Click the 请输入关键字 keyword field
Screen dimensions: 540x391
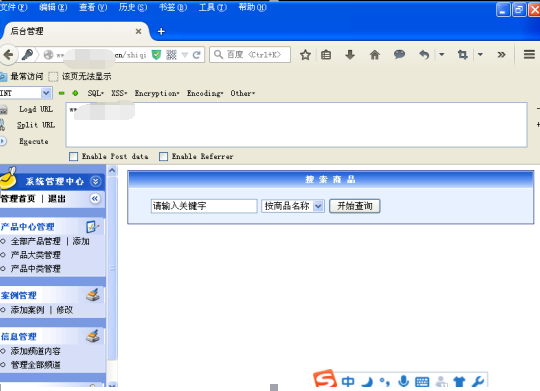pyautogui.click(x=204, y=206)
